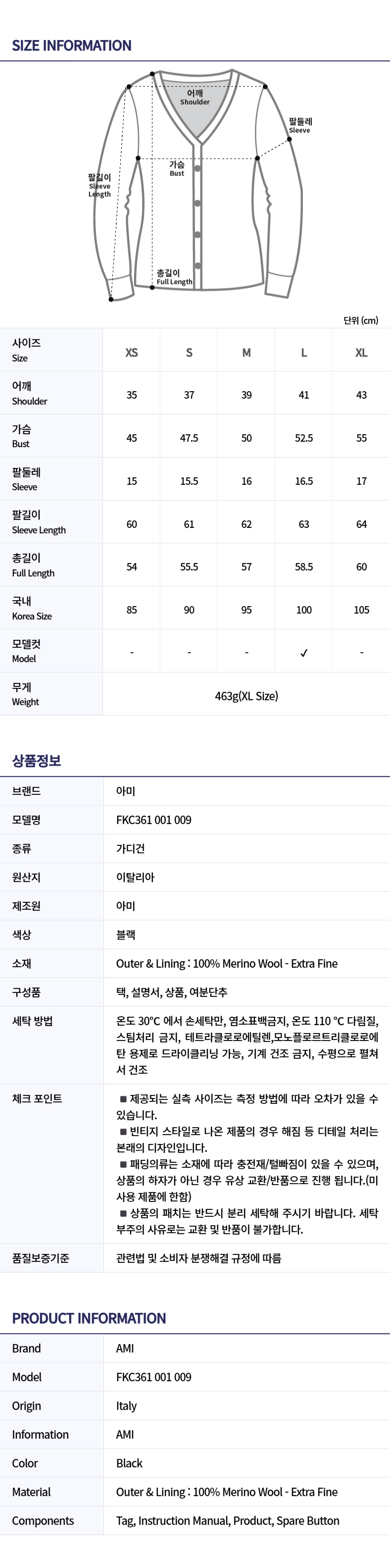Click the 세탁 방법 row label
The width and height of the screenshot is (390, 1568).
pos(32,1021)
